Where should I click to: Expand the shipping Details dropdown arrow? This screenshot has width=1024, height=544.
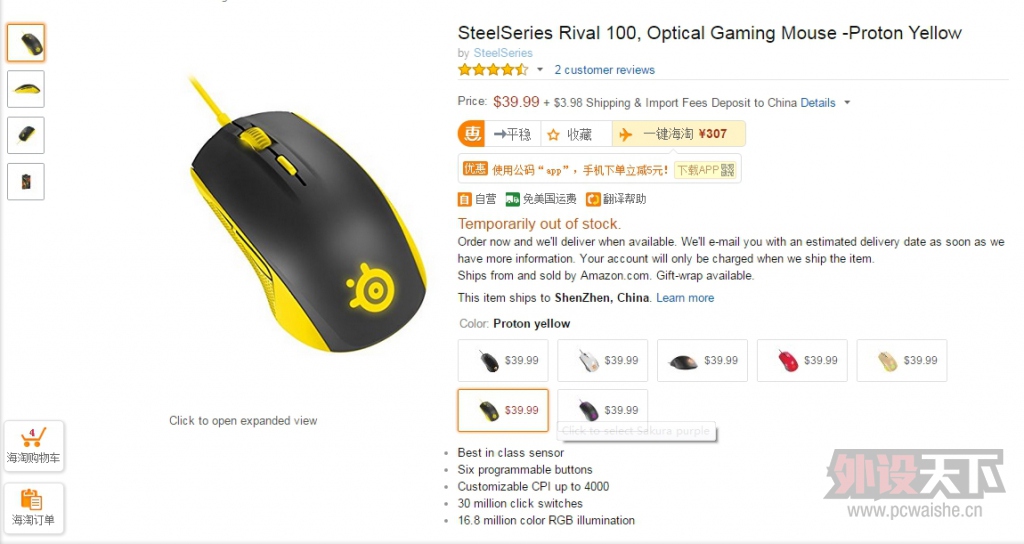[x=847, y=103]
